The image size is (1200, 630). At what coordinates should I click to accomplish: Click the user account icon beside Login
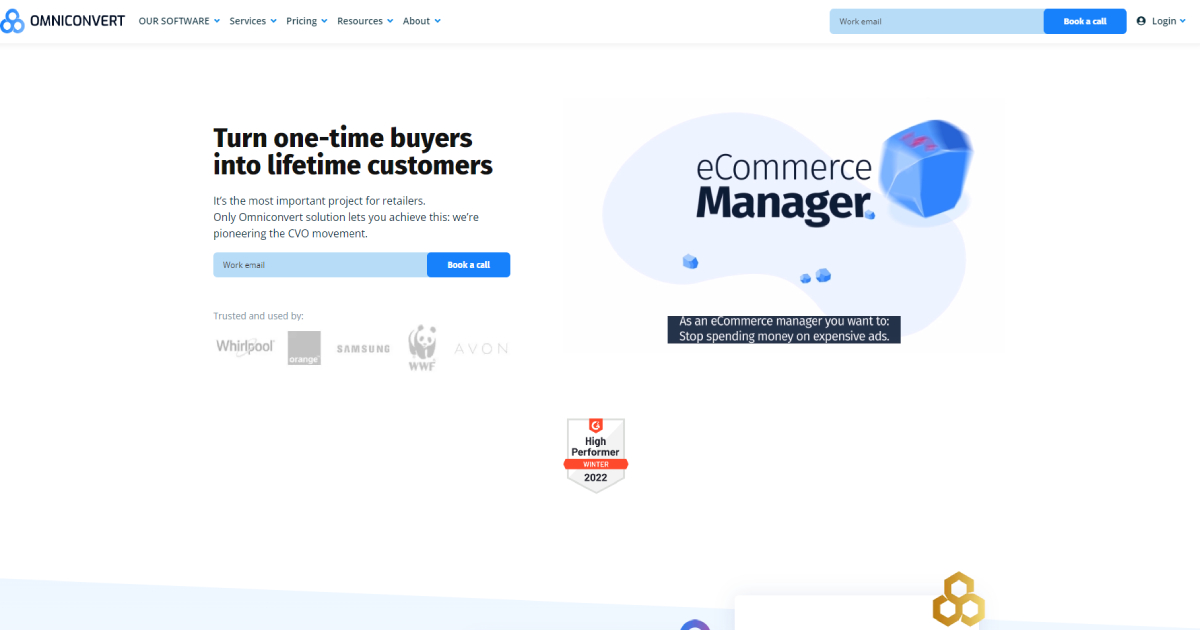click(x=1141, y=21)
